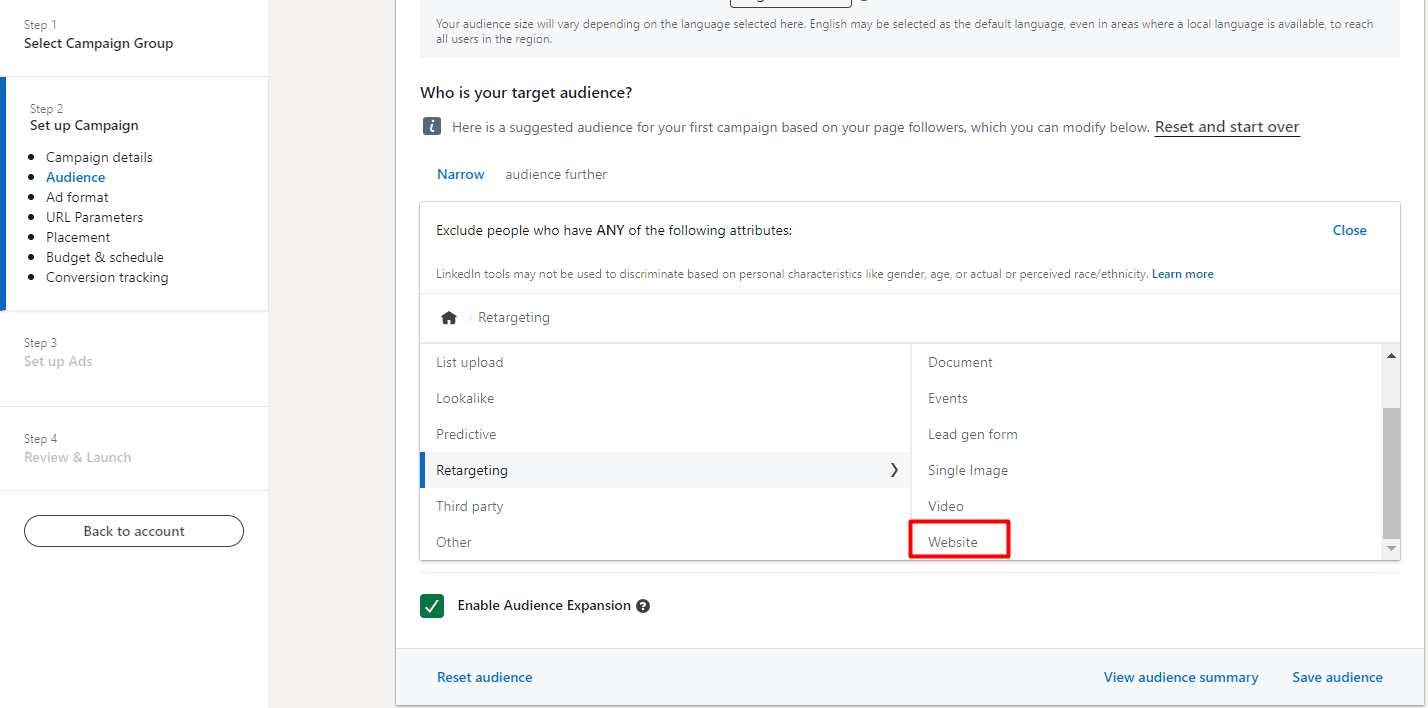Select the Retargeting category row
The image size is (1428, 708).
tap(665, 470)
